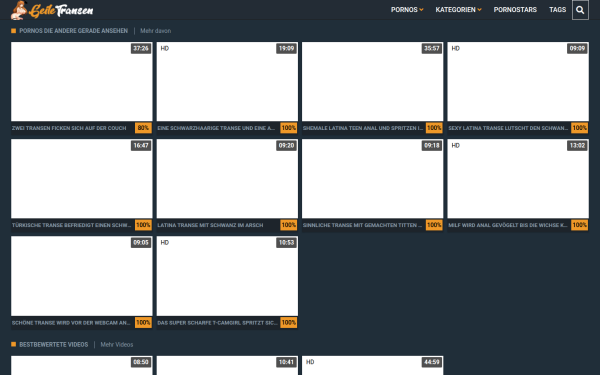Open the PORNOSTARS menu item
The height and width of the screenshot is (375, 600).
point(515,10)
